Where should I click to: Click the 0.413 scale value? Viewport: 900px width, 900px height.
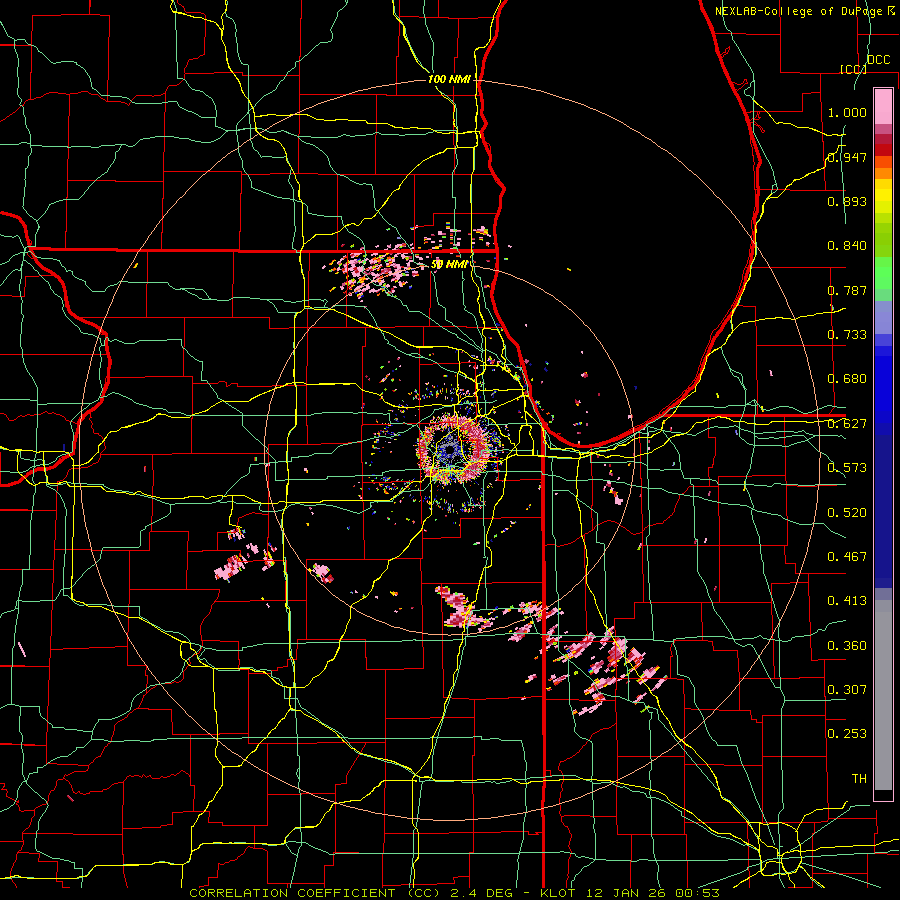tap(847, 601)
